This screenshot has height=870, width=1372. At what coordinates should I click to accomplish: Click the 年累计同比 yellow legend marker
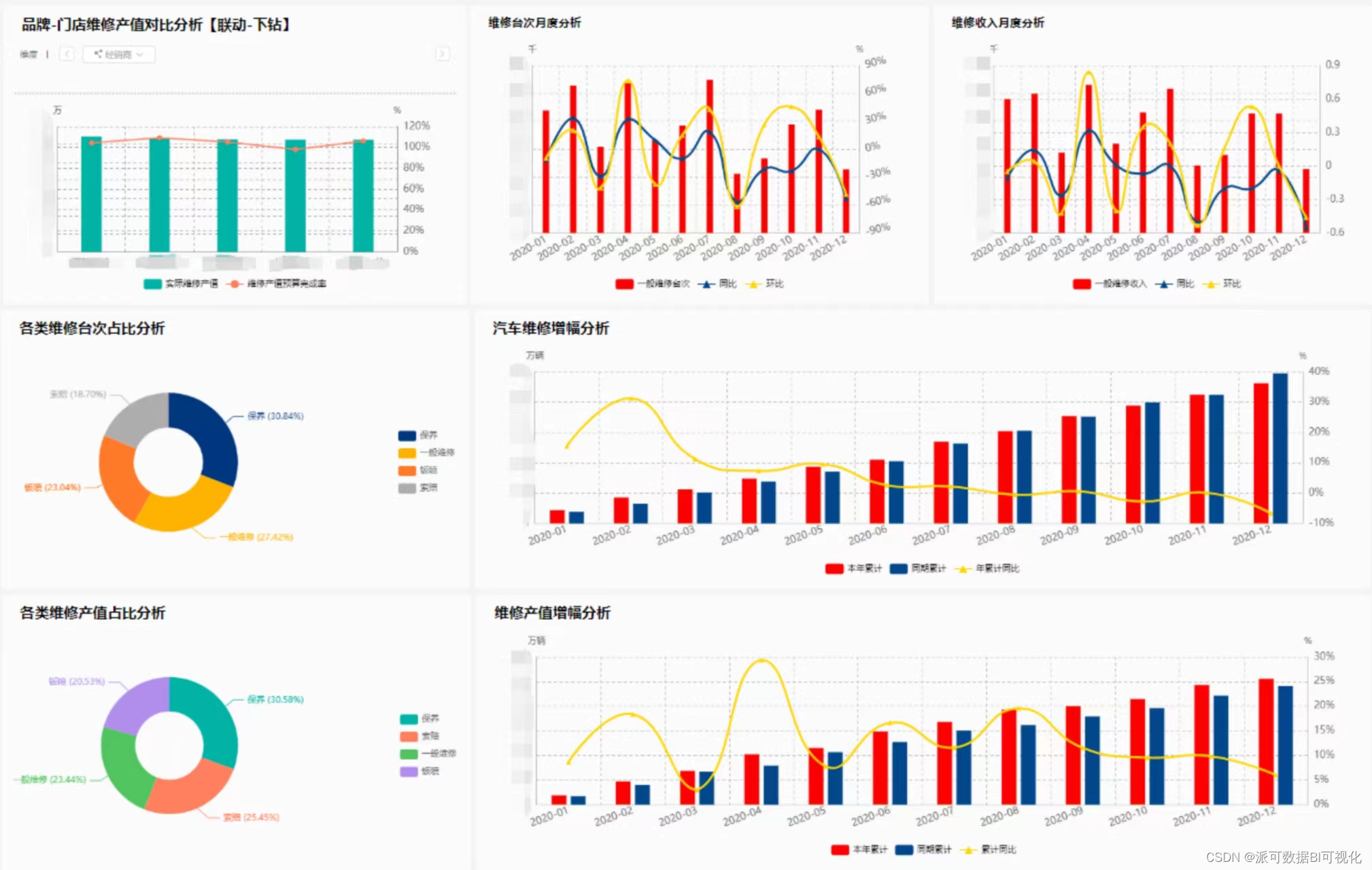click(x=962, y=568)
